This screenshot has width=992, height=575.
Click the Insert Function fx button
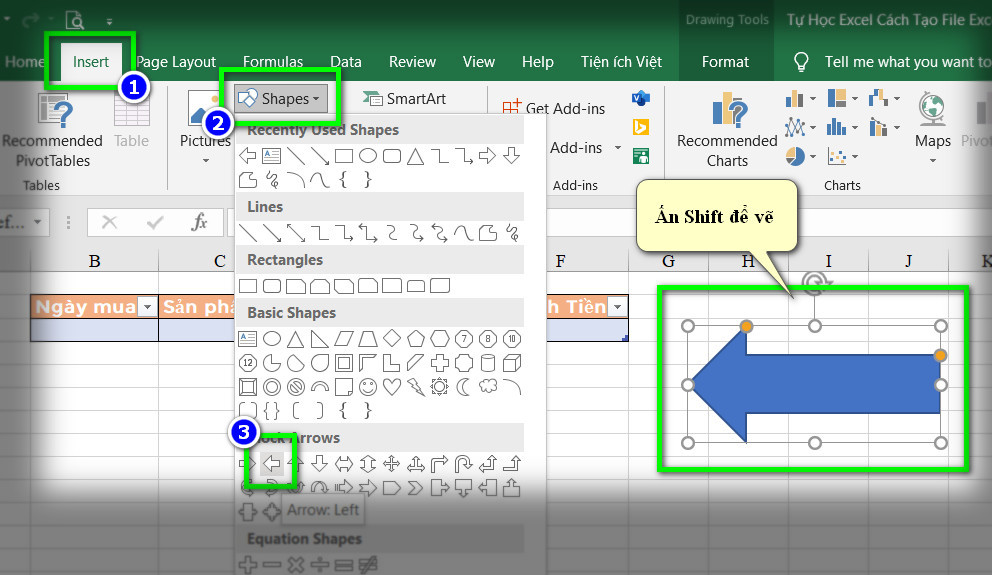(x=199, y=222)
